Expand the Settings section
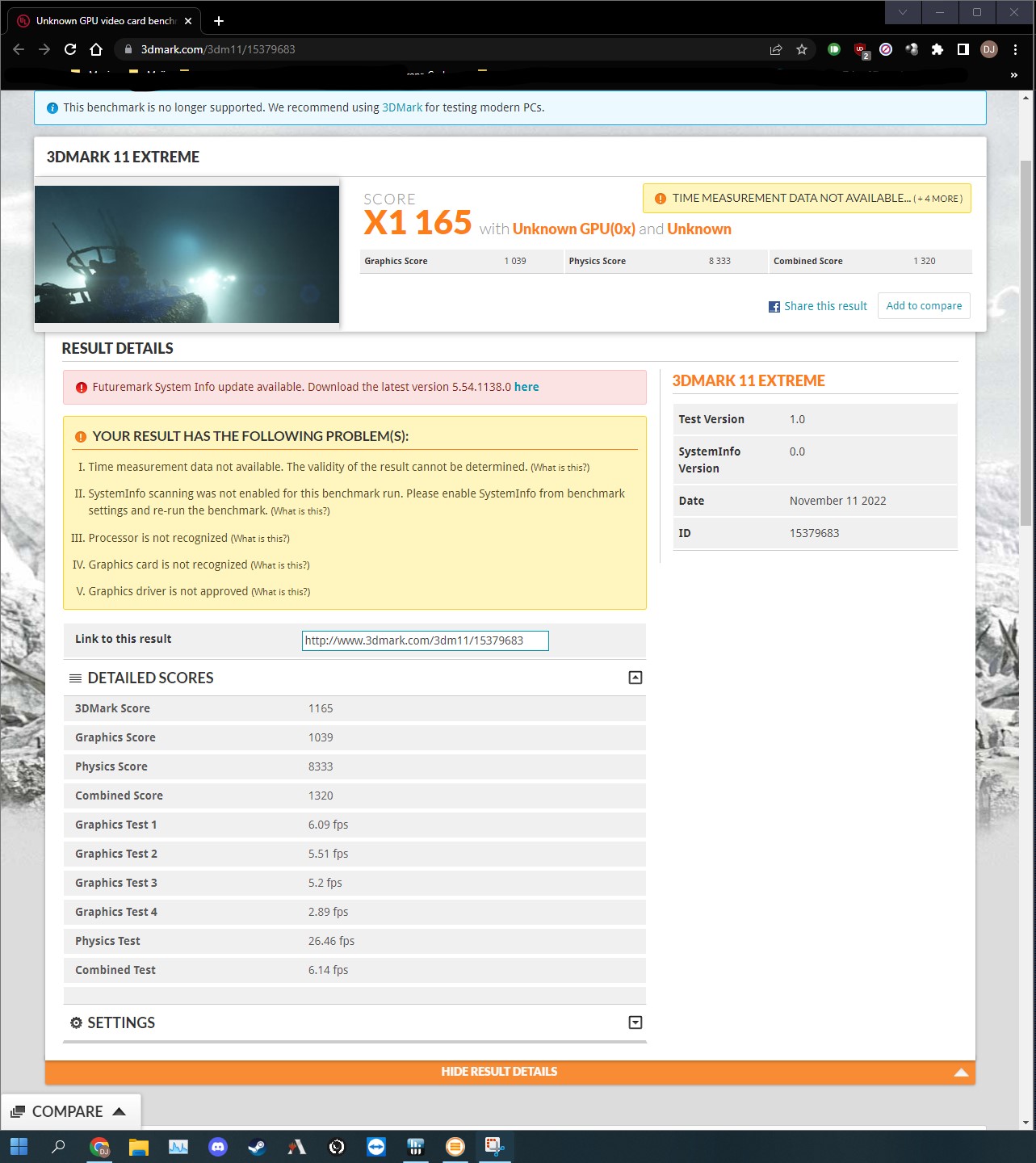Image resolution: width=1036 pixels, height=1163 pixels. pos(635,1022)
